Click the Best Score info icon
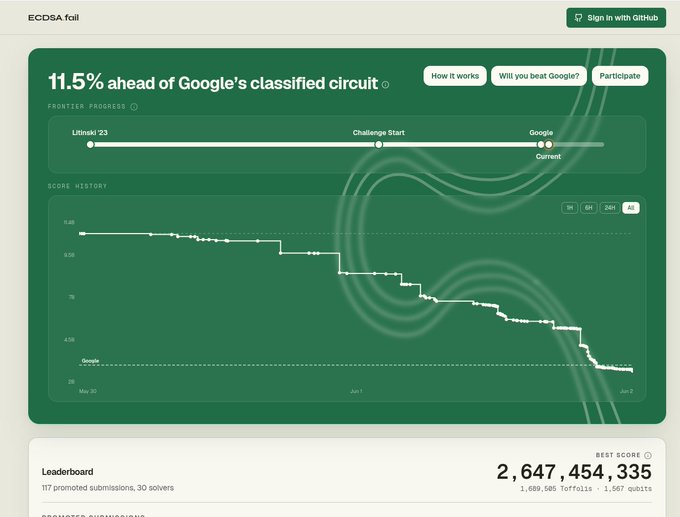The height and width of the screenshot is (517, 680). [x=647, y=455]
